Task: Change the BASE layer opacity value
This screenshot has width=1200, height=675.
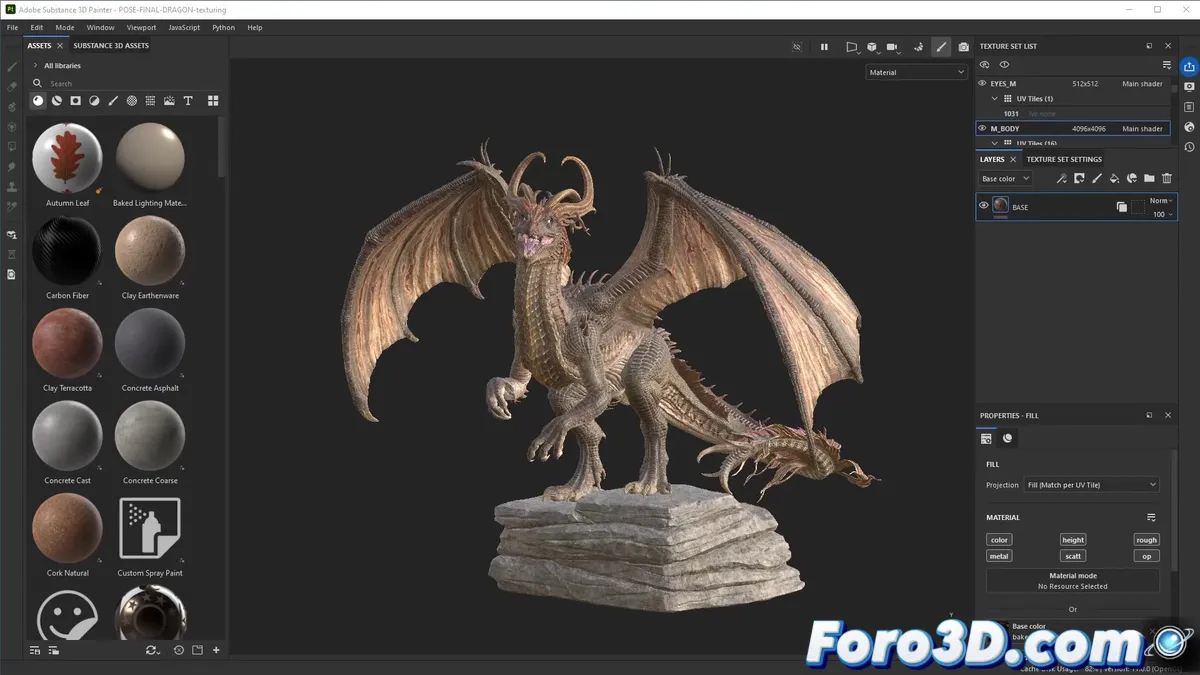Action: (x=1158, y=213)
